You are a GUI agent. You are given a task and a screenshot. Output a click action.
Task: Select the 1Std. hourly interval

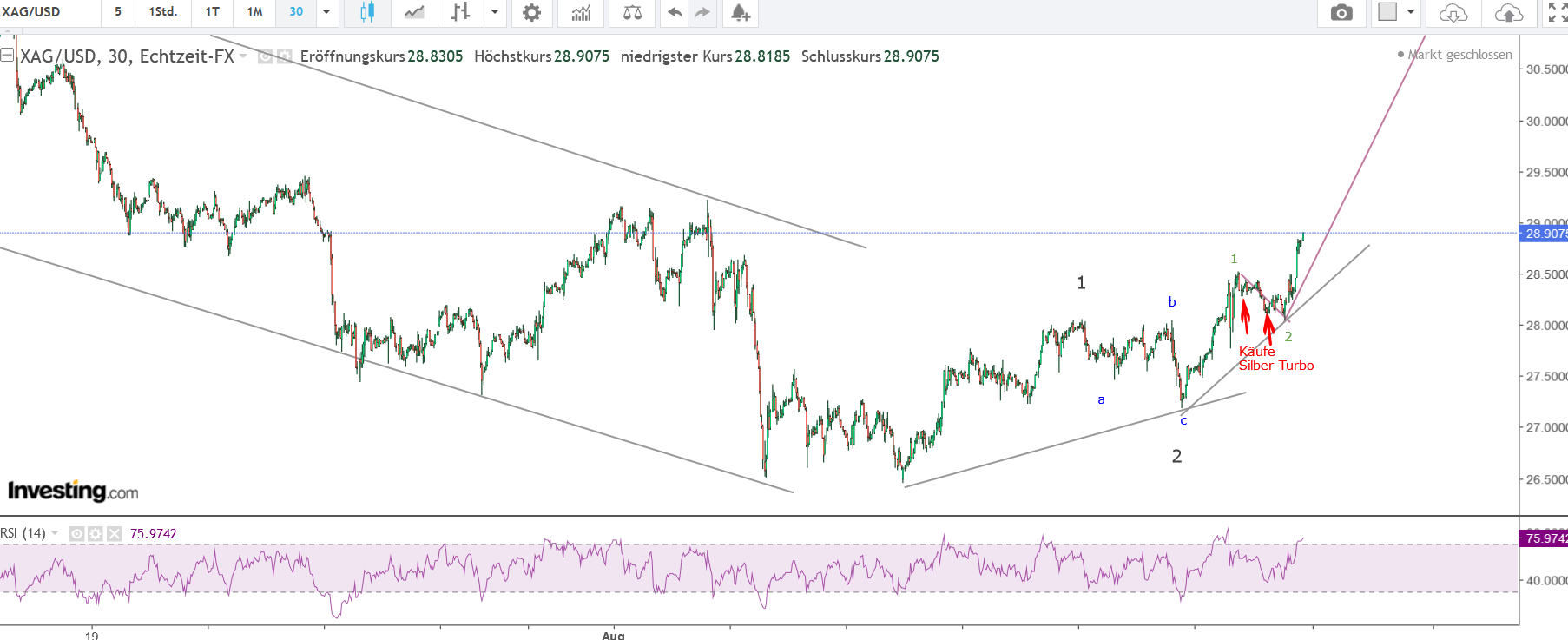pos(163,12)
